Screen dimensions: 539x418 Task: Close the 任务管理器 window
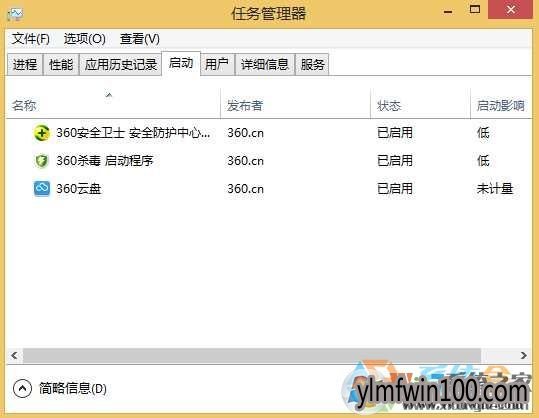(511, 10)
